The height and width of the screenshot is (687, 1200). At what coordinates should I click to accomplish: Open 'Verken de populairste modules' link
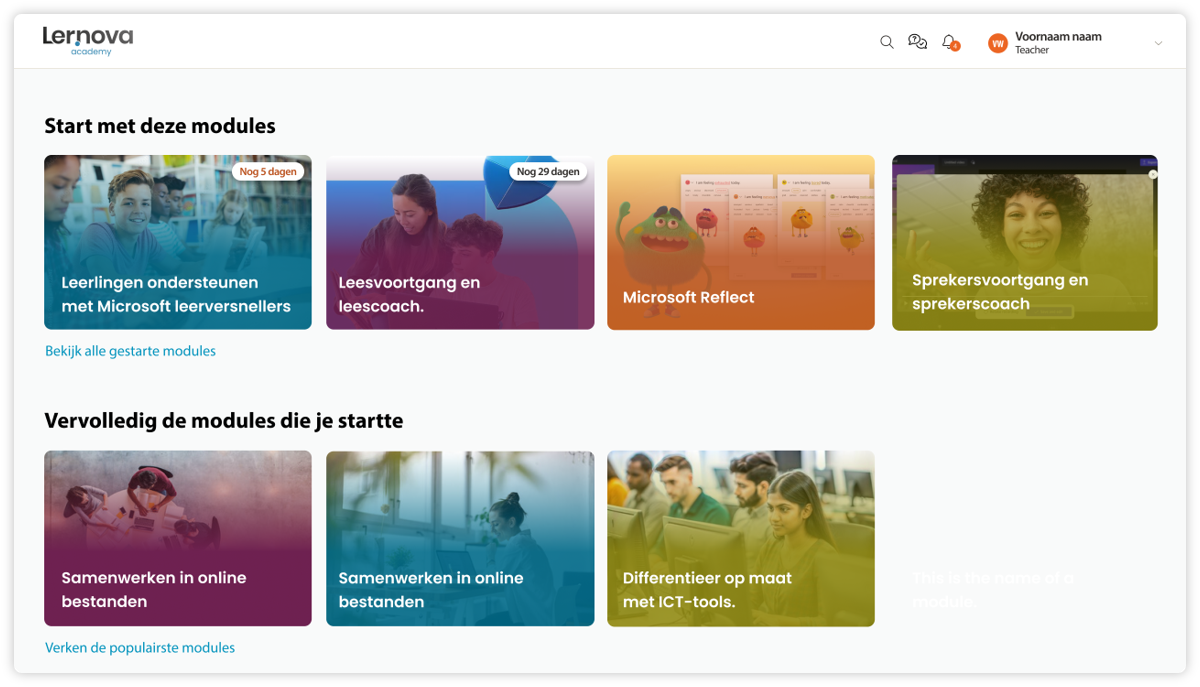tap(140, 648)
